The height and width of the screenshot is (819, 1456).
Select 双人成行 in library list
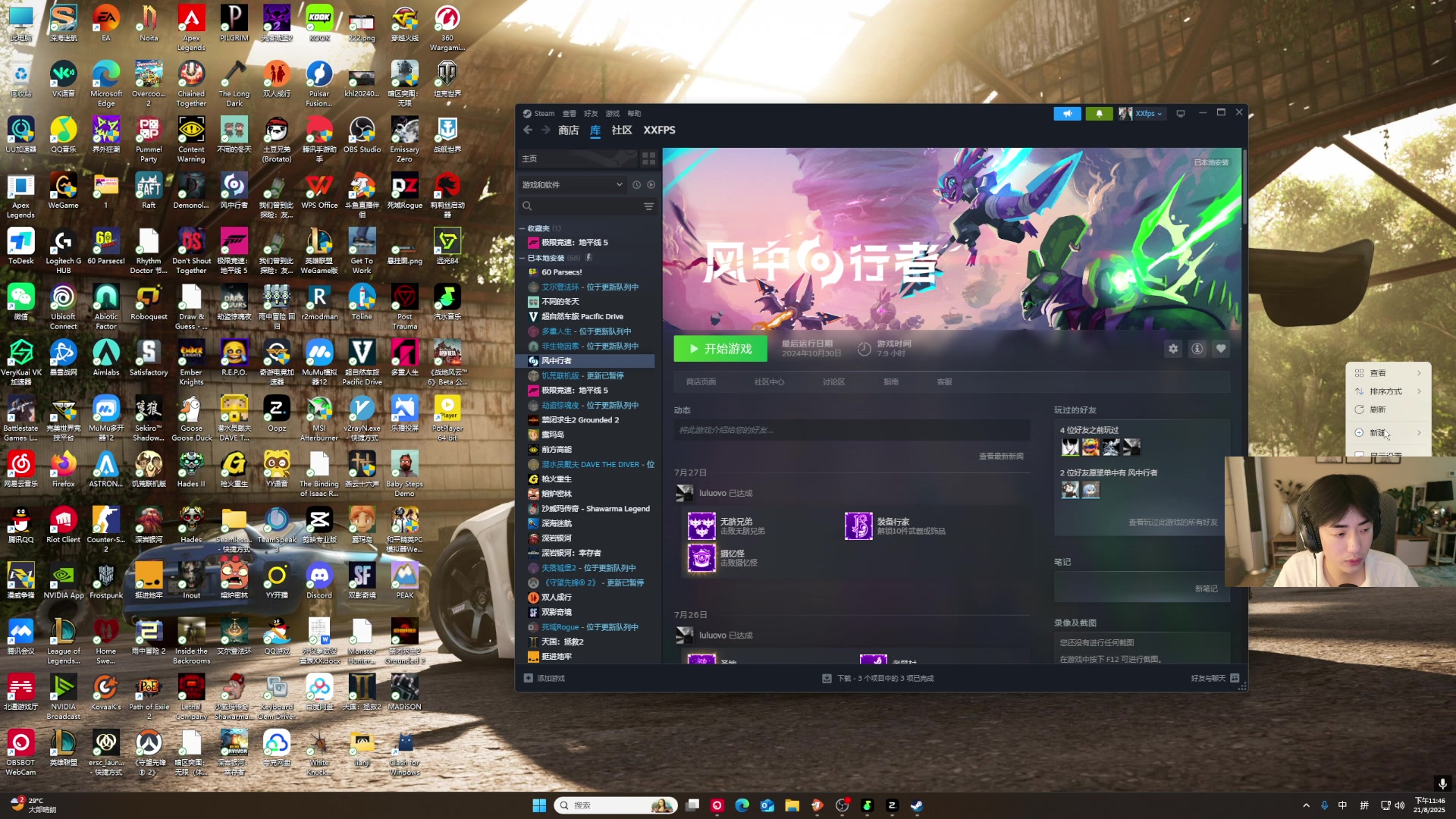(556, 598)
